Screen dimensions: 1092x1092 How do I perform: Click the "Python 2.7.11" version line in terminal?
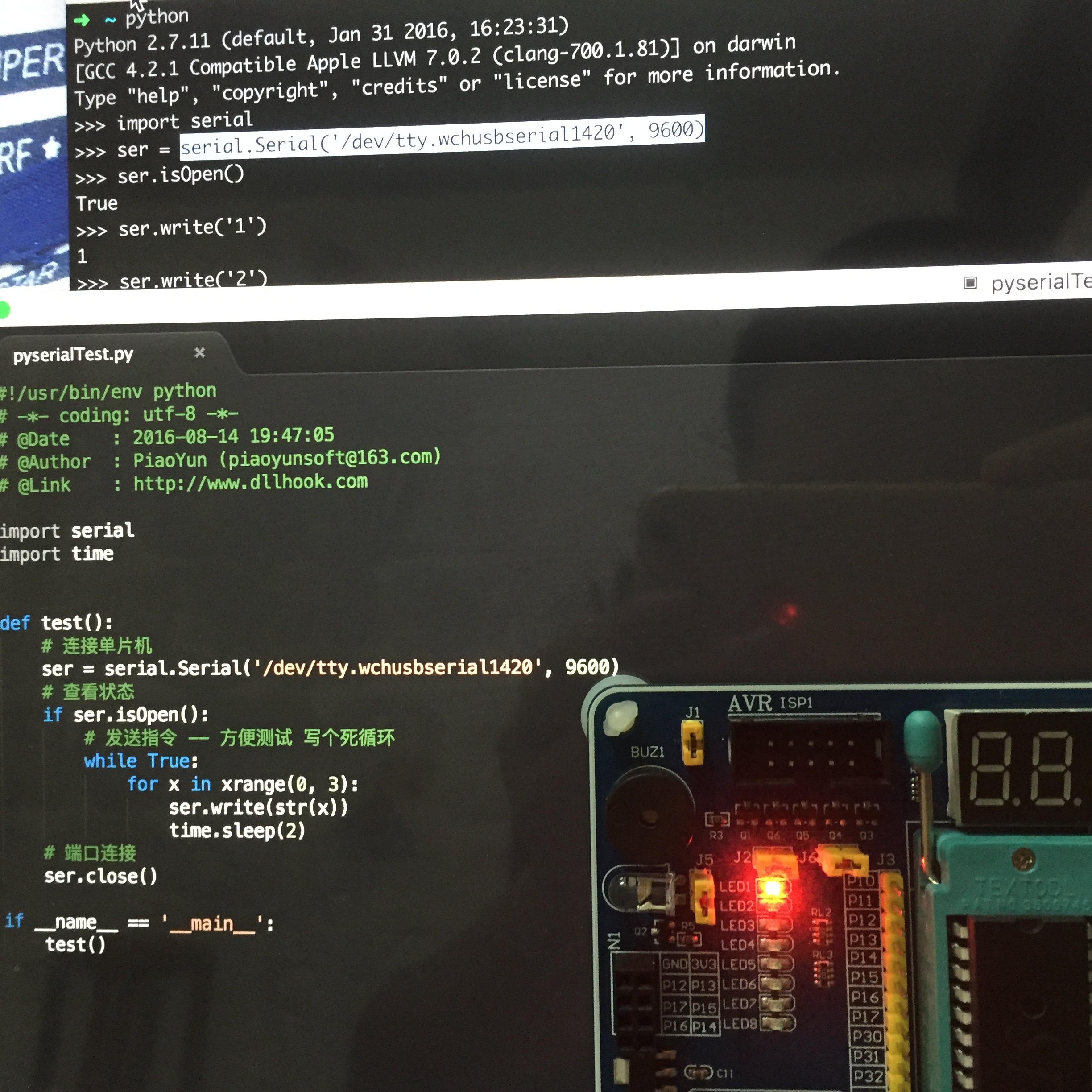click(x=322, y=36)
